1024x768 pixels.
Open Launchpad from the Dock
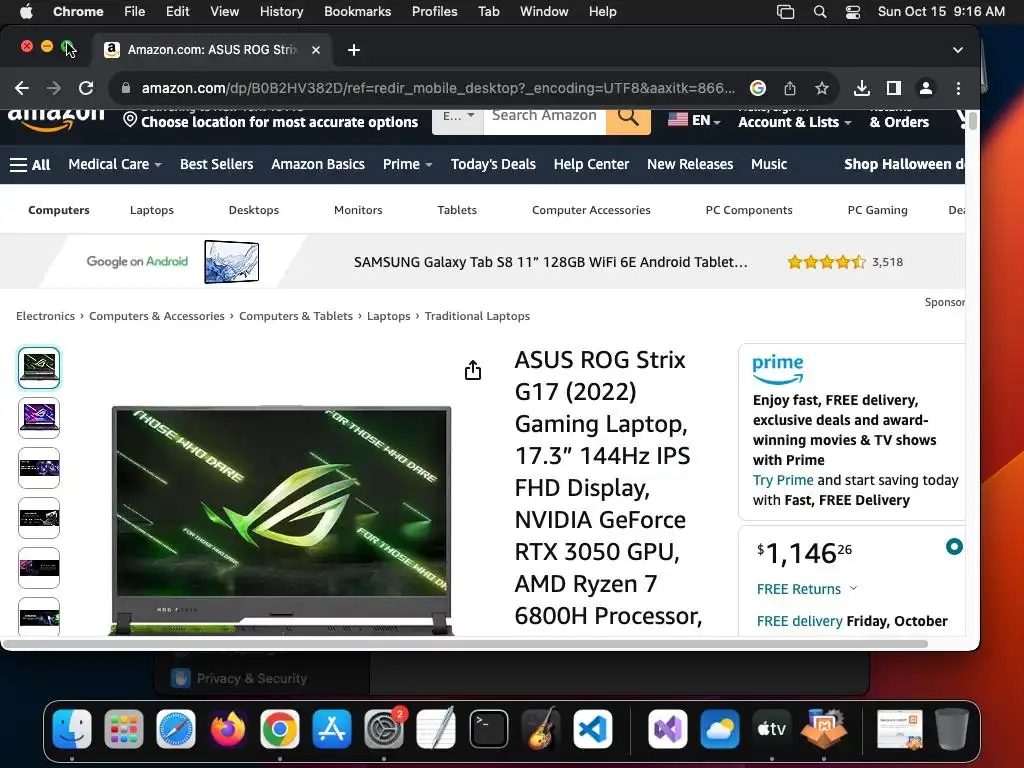(x=123, y=729)
